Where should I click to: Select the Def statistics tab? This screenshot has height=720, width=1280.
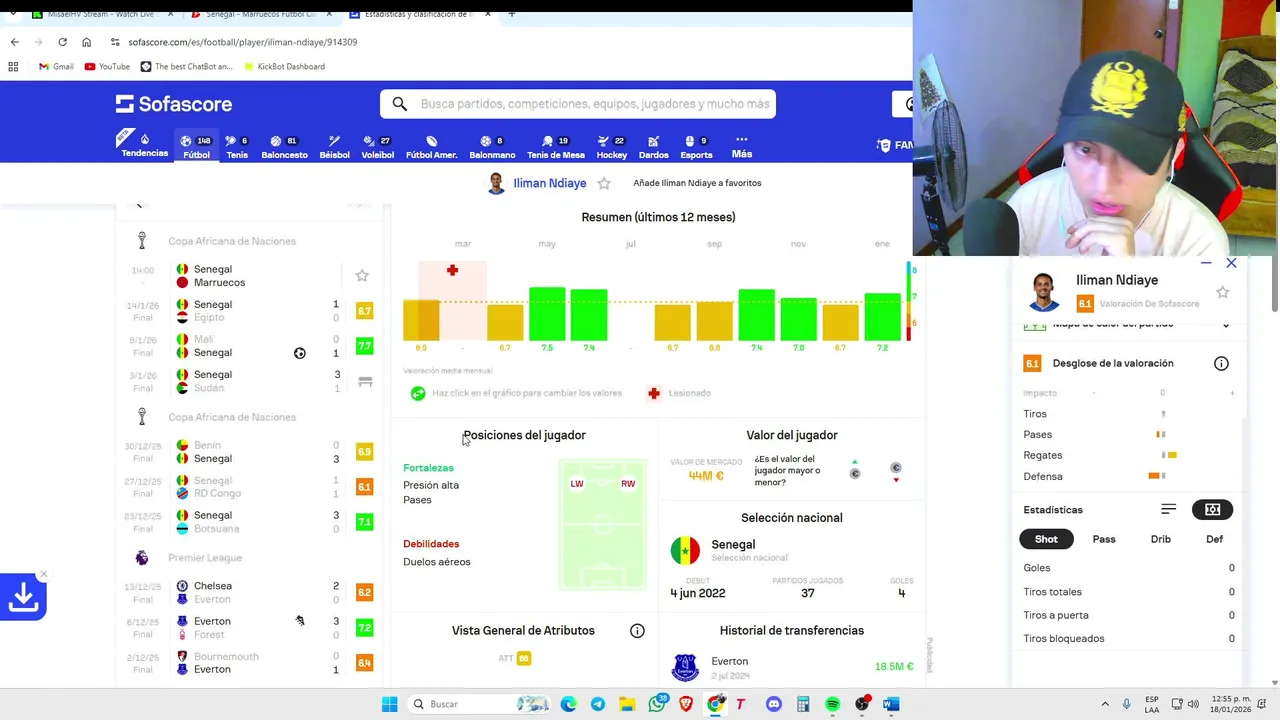point(1214,539)
